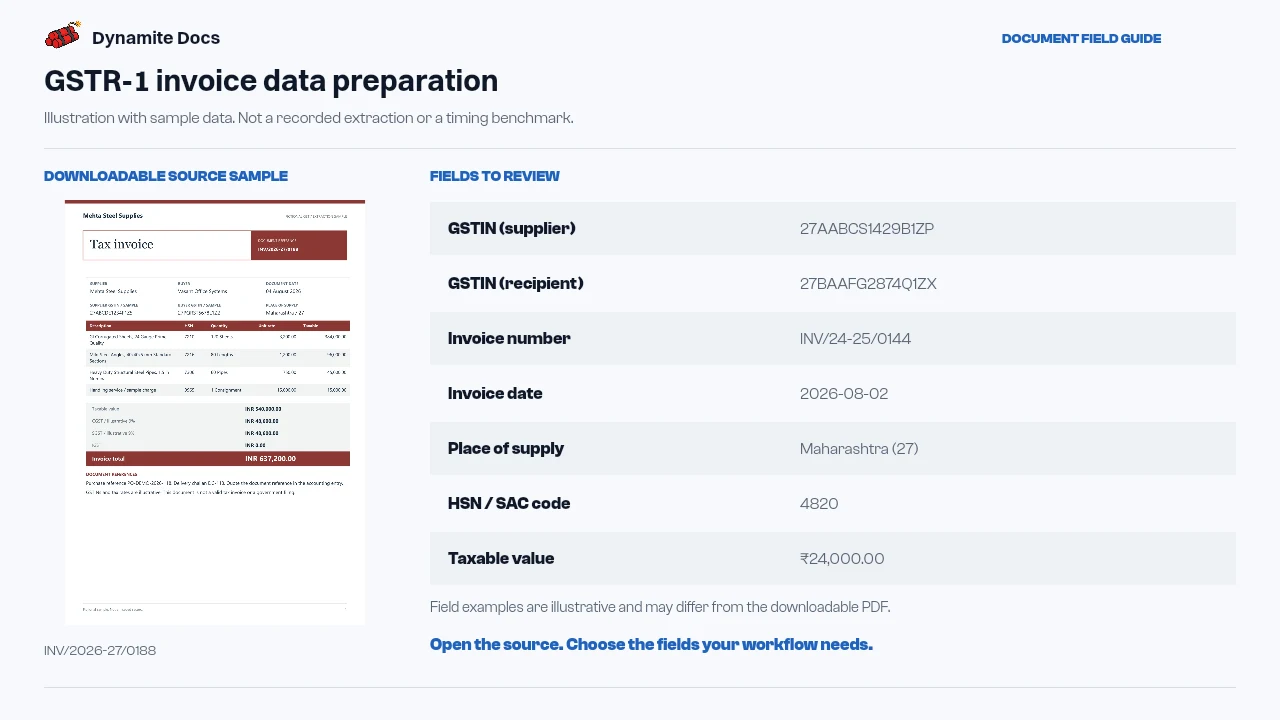
Task: Click the 'Open the source. Choose the fields' link
Action: point(651,645)
